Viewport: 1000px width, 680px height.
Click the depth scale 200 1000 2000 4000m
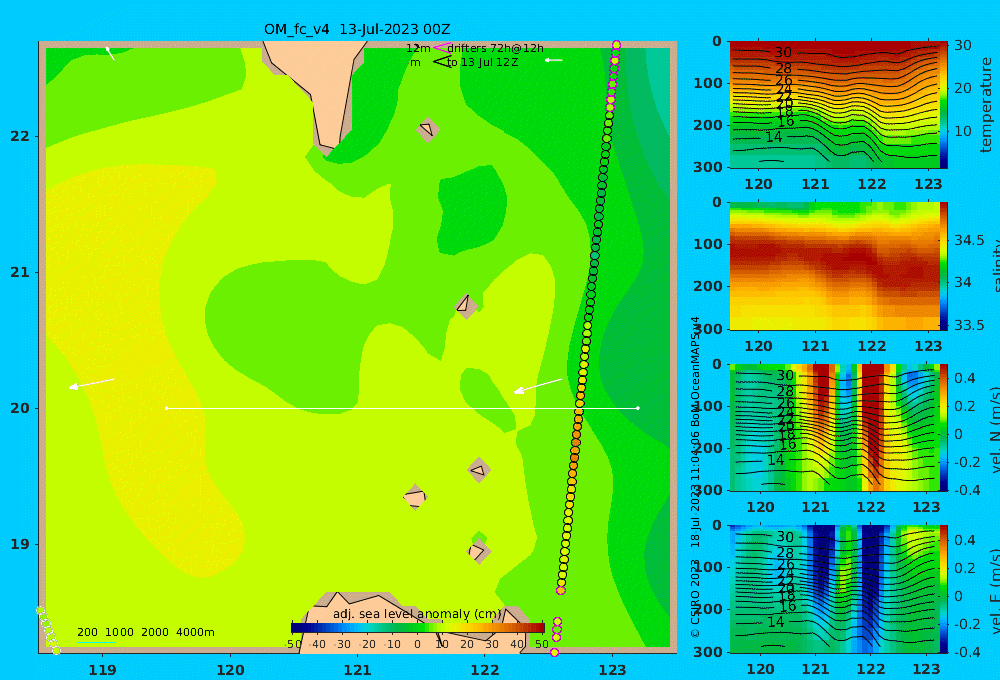tap(145, 632)
